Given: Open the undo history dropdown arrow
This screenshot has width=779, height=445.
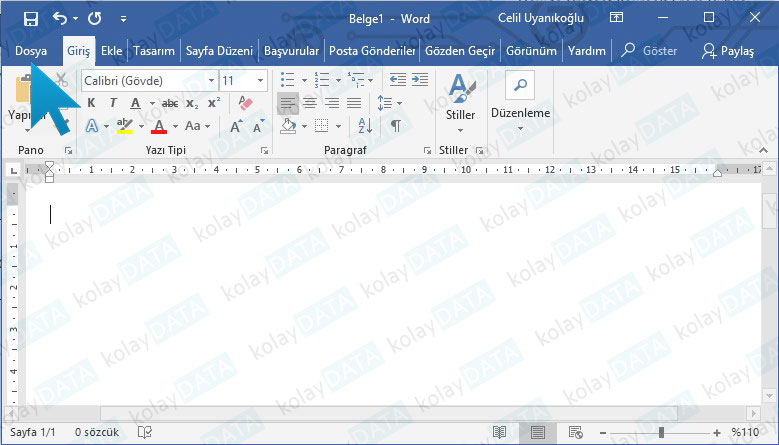Looking at the screenshot, I should pyautogui.click(x=76, y=19).
